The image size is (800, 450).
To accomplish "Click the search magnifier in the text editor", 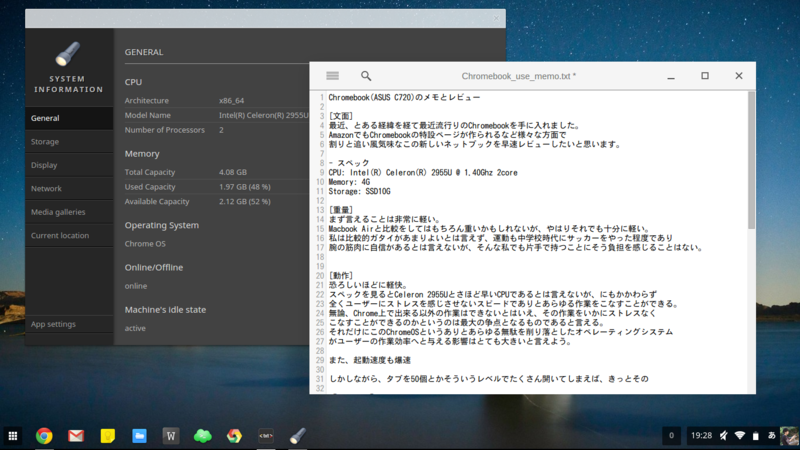I will (x=366, y=76).
